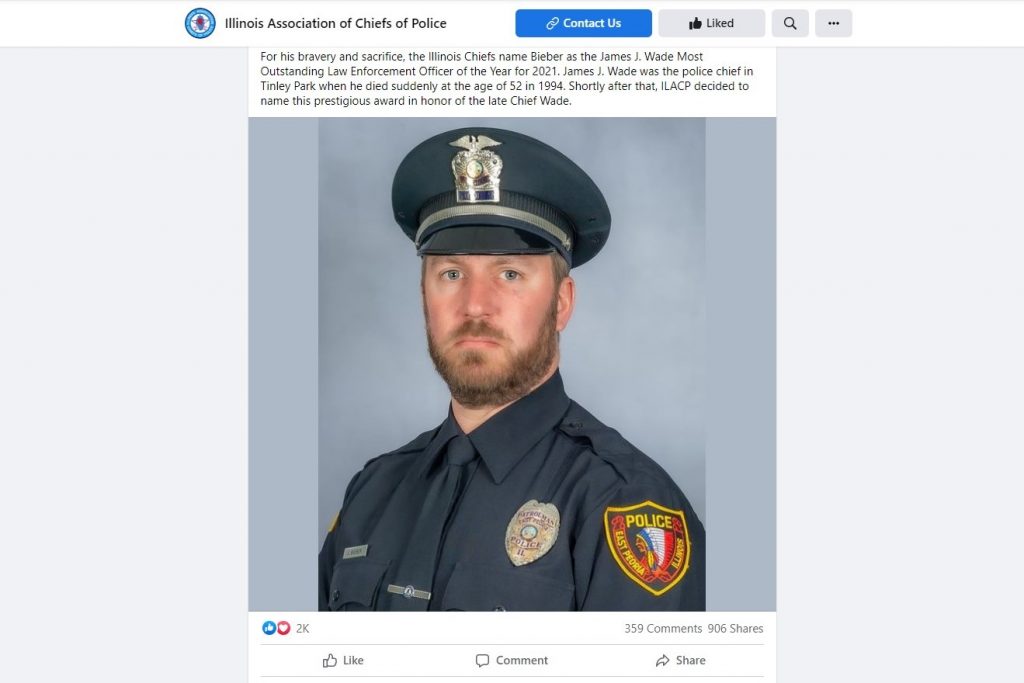Show the 2K reactions count details
This screenshot has width=1024, height=683.
pyautogui.click(x=302, y=628)
